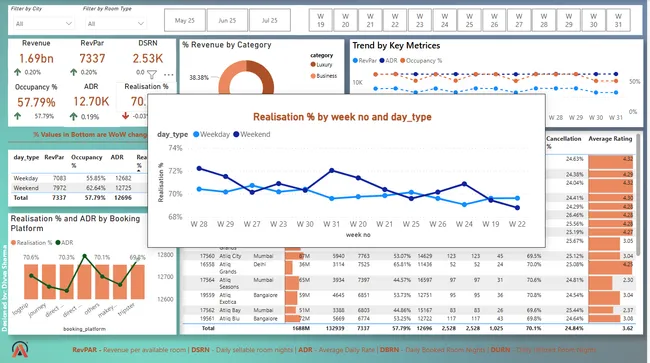Click the filter funnel icon near DSRN
Screen dimensions: 650x363
coord(152,75)
